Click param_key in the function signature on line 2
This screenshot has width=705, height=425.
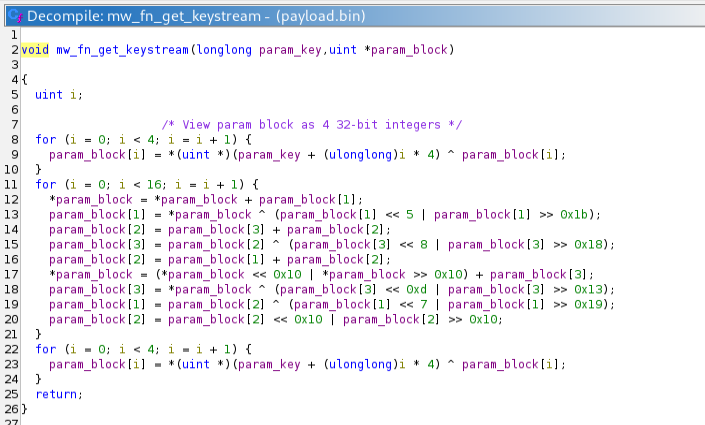[x=290, y=49]
